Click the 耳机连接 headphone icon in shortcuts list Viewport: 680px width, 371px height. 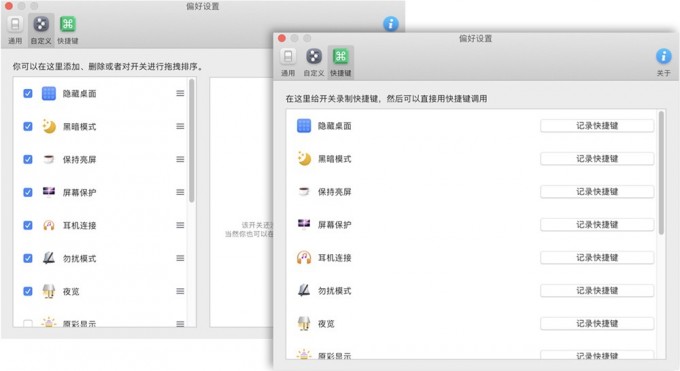click(x=304, y=258)
